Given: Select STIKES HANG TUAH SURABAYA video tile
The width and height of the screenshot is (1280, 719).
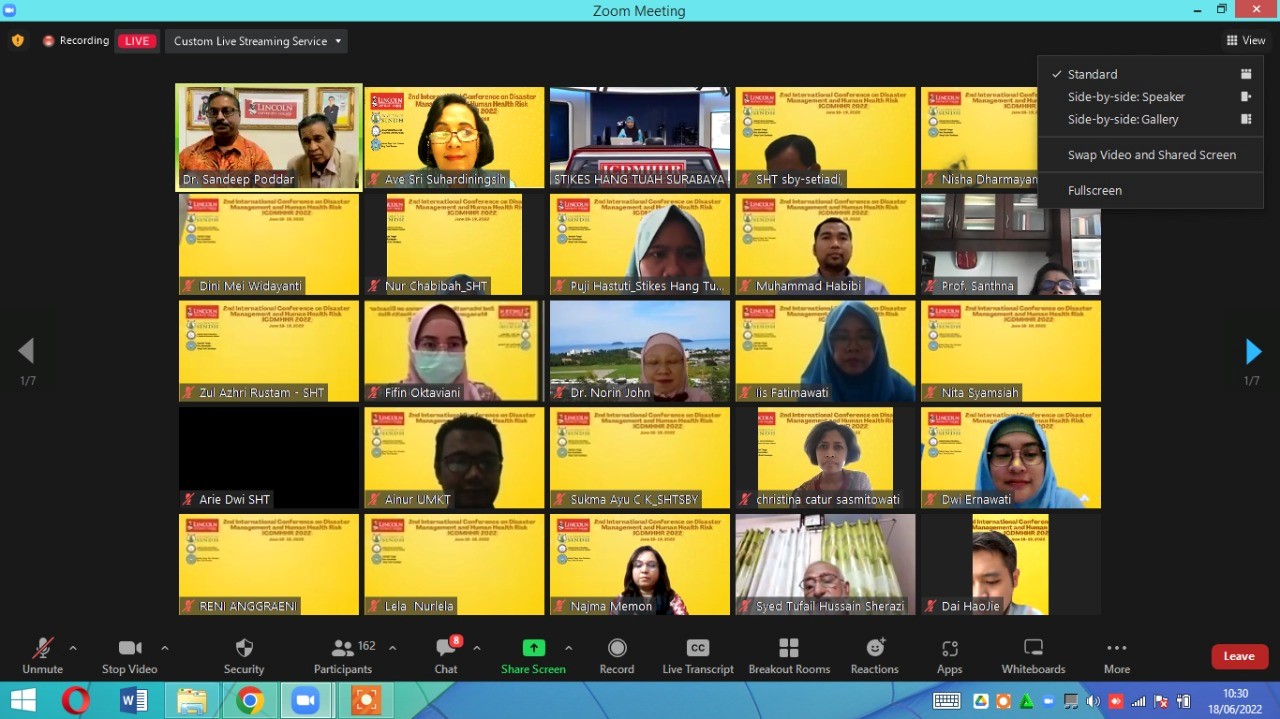Looking at the screenshot, I should pos(640,137).
